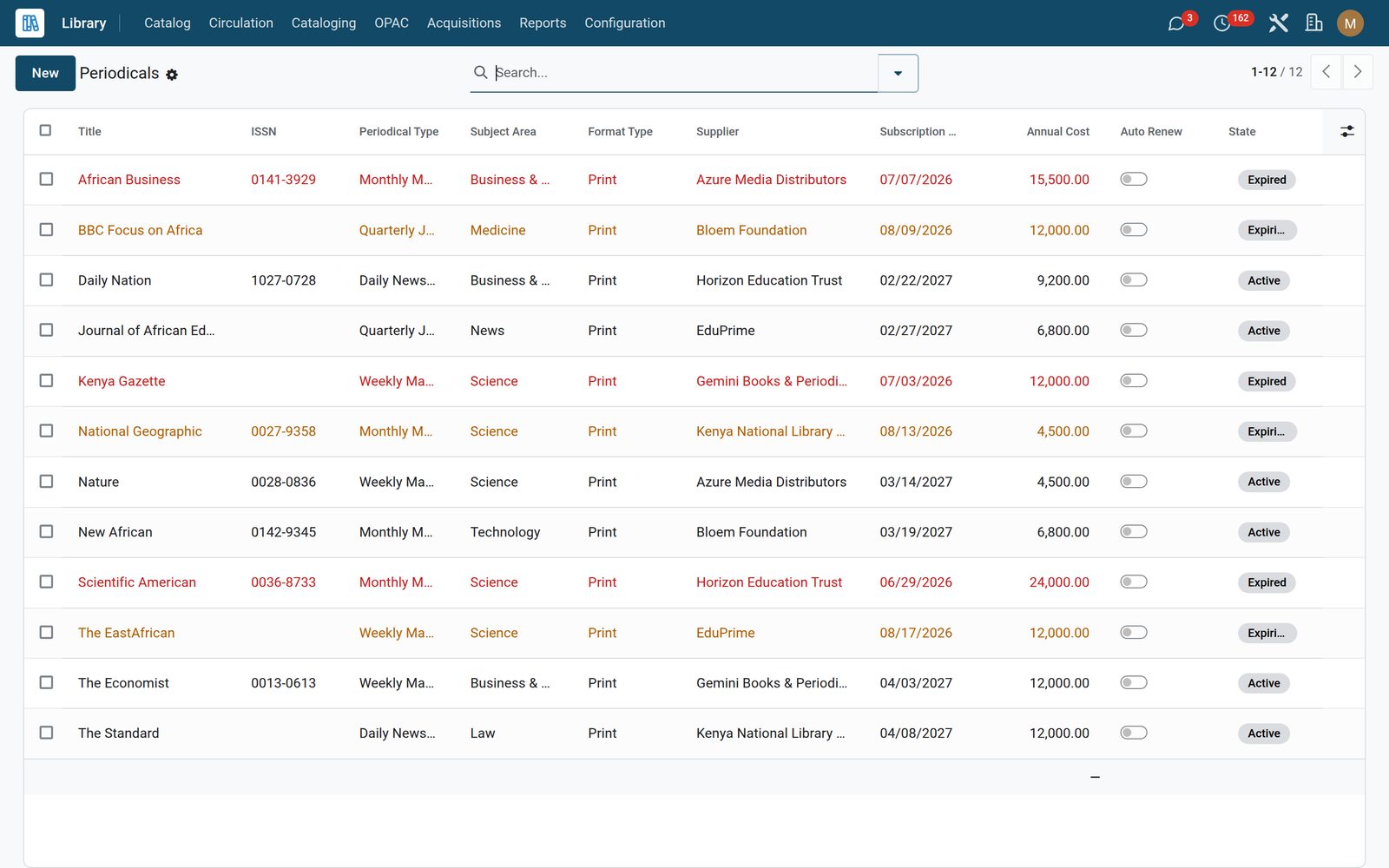Open the National Geographic record
The height and width of the screenshot is (868, 1389).
coord(140,431)
